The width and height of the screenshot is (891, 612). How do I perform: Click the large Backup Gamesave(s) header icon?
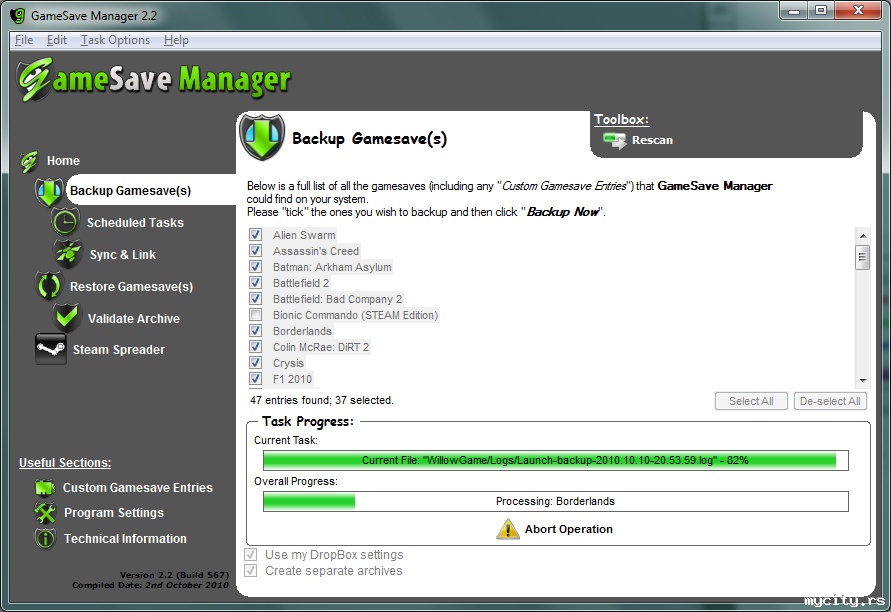262,137
